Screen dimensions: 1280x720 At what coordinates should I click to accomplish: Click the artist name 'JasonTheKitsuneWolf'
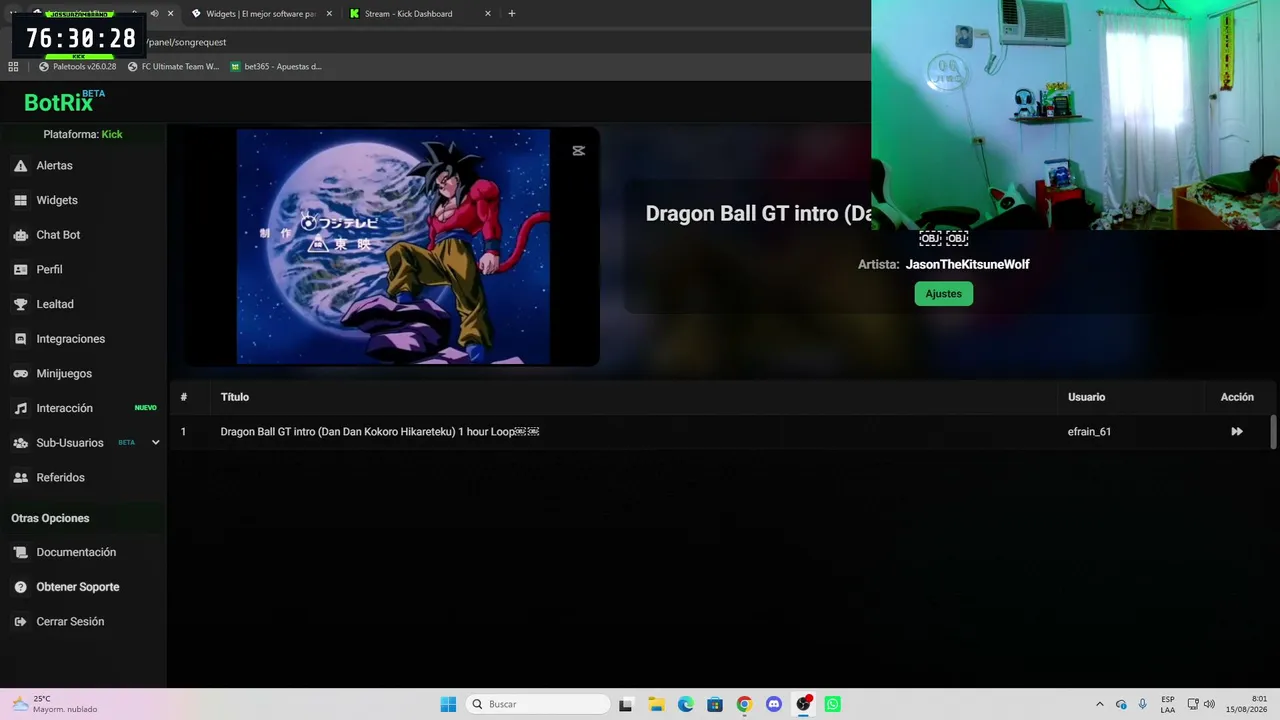click(x=967, y=264)
